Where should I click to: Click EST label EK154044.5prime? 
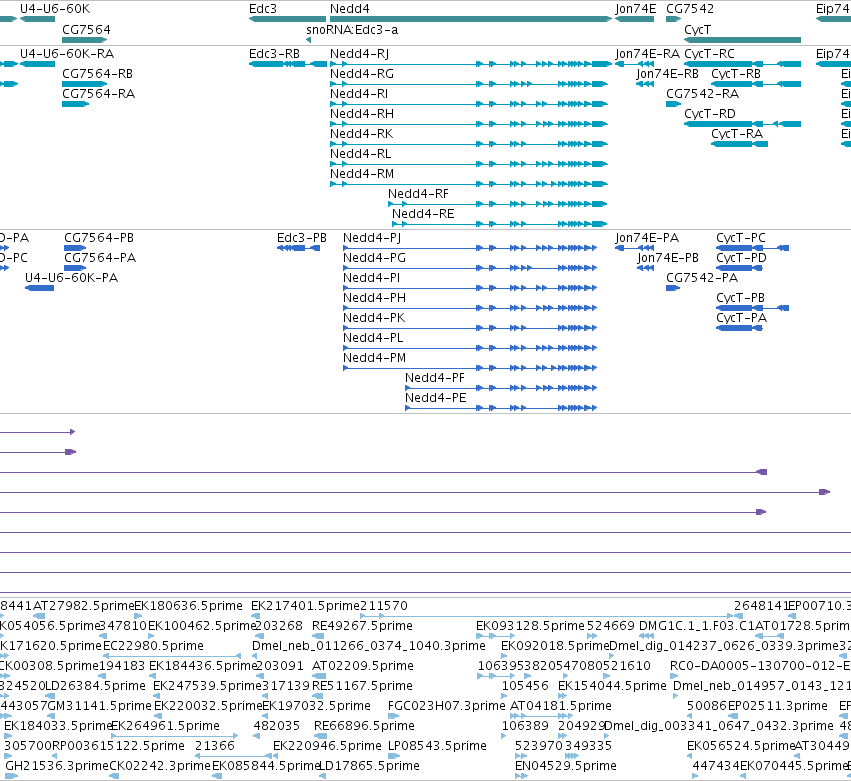(612, 685)
